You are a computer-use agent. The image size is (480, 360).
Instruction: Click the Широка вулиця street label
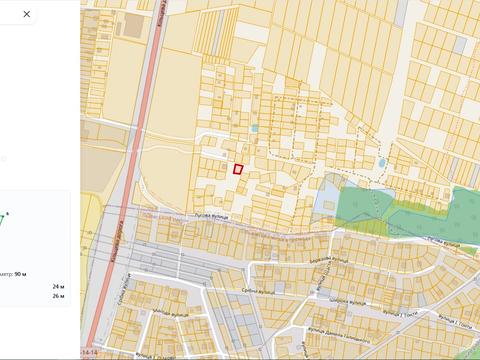click(348, 301)
